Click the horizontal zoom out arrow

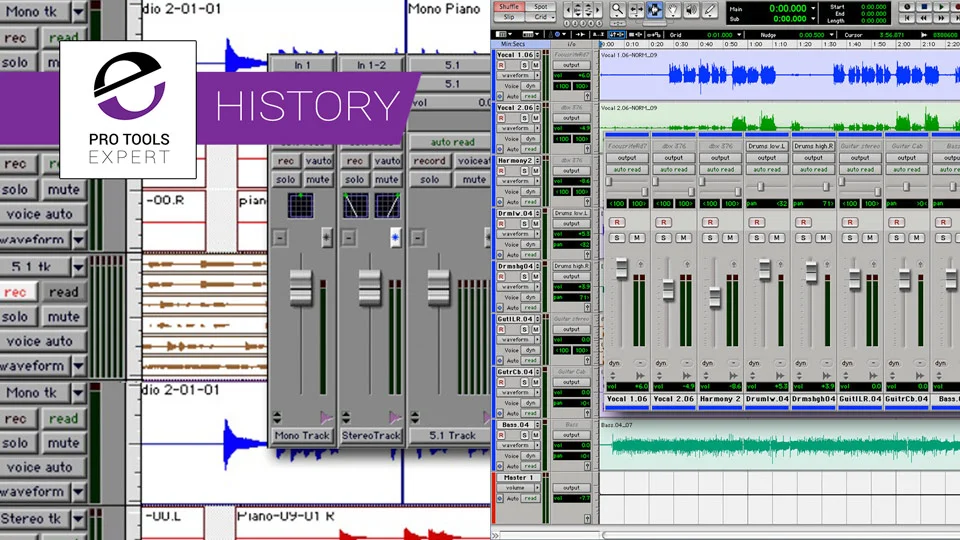point(568,10)
